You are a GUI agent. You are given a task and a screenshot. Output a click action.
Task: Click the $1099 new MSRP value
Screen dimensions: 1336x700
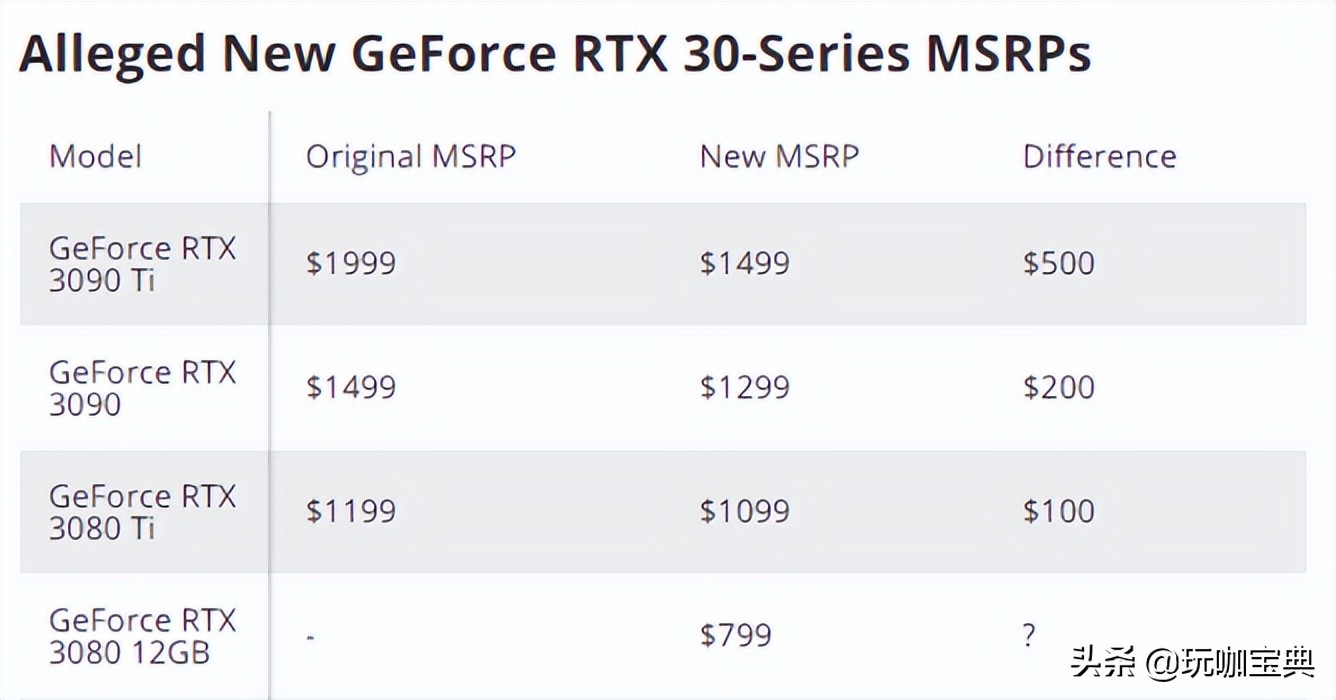click(745, 512)
